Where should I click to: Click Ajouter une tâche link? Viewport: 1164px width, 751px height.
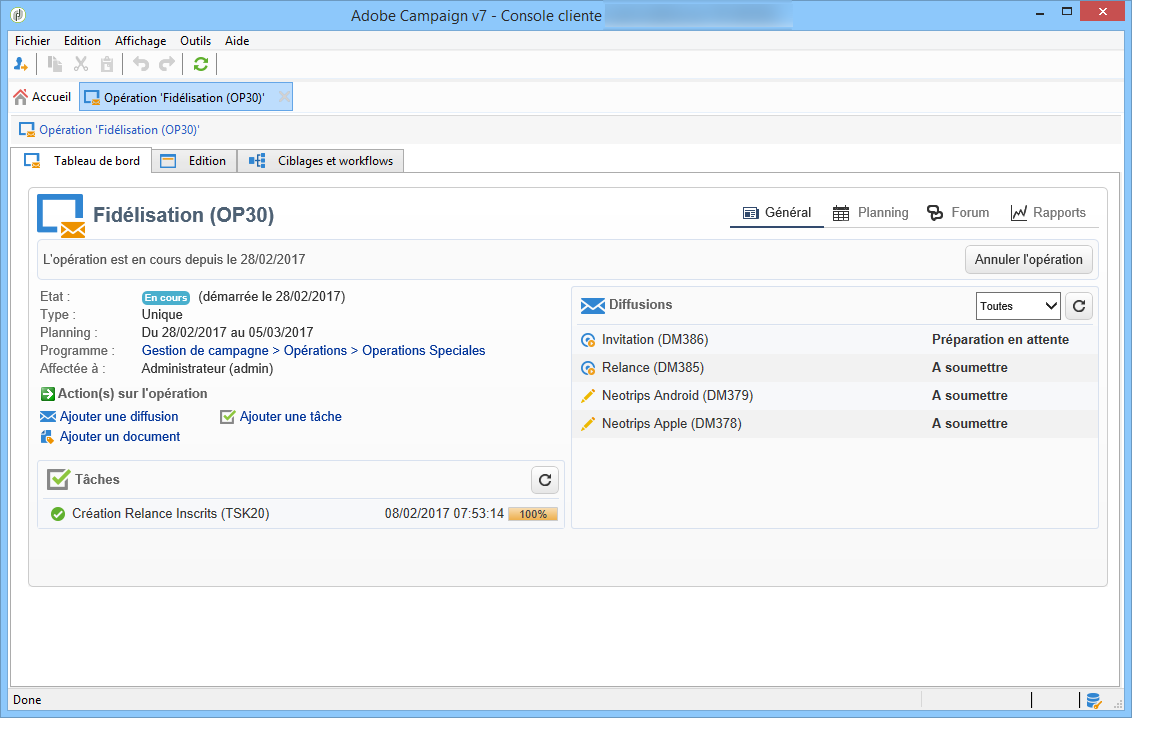[x=290, y=417]
